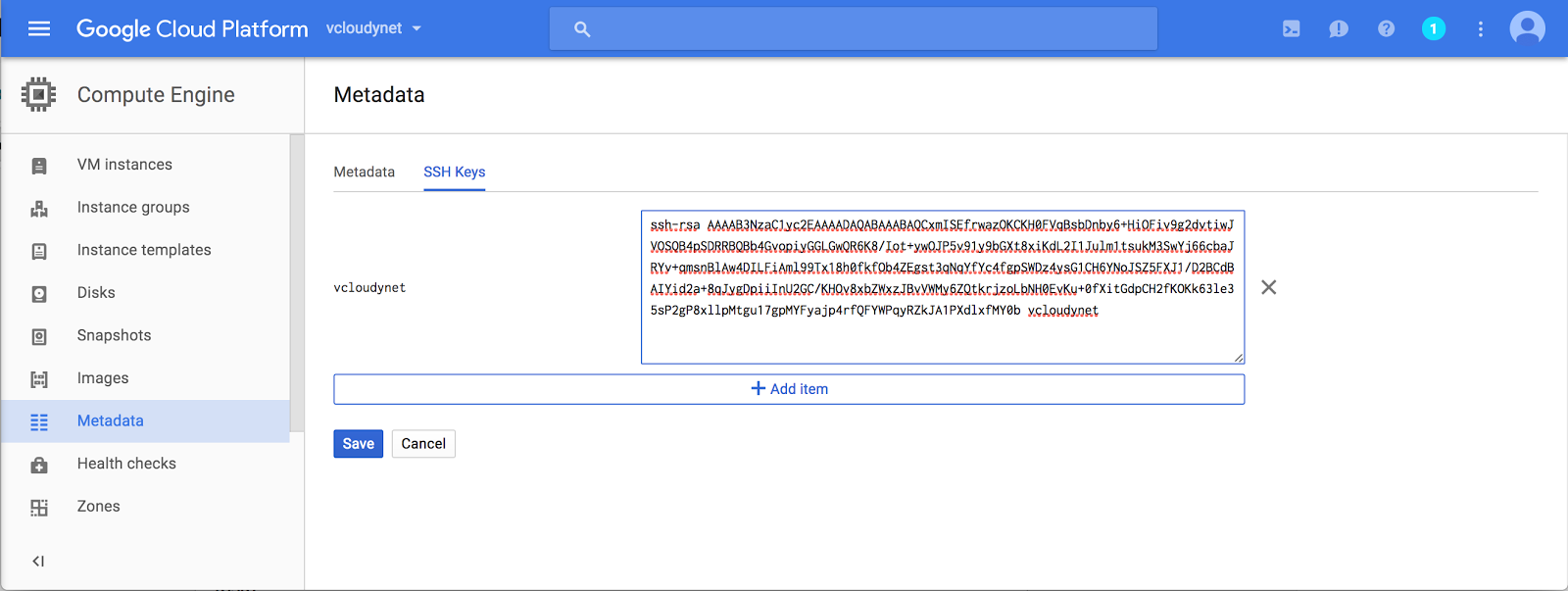Open the user account avatar
This screenshot has width=1568, height=591.
1527,28
